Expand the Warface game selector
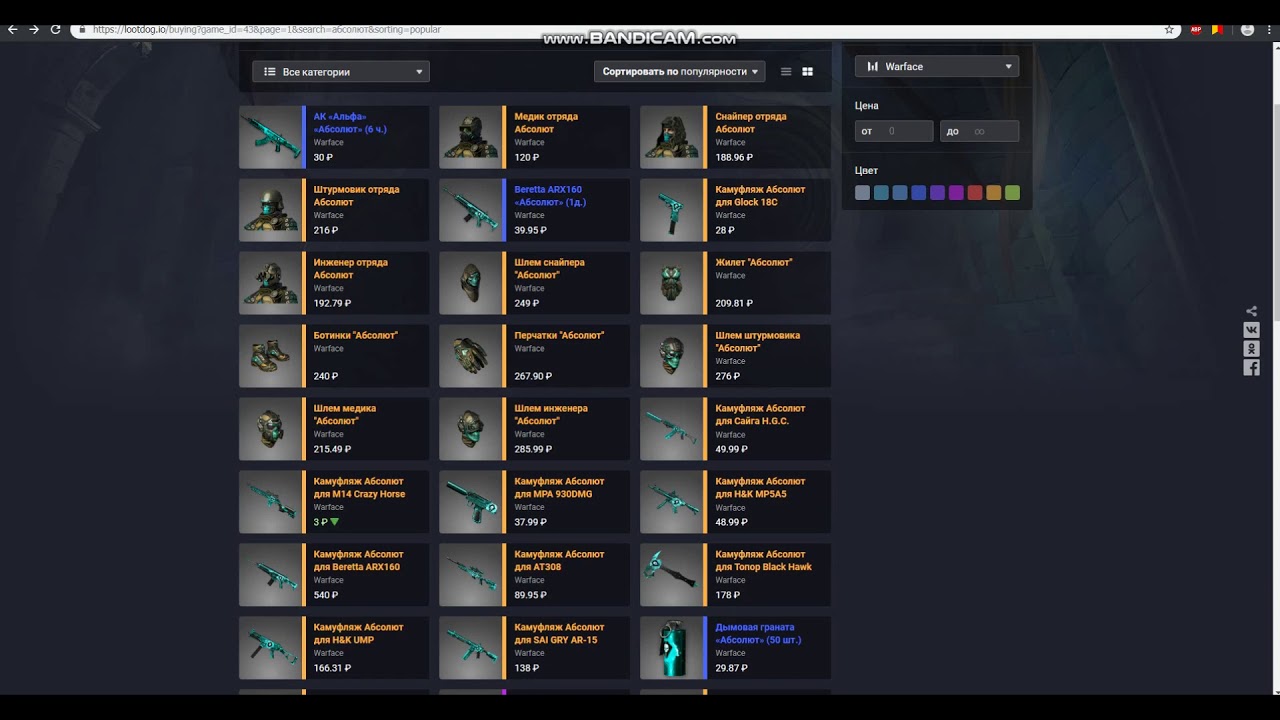The width and height of the screenshot is (1280, 720). point(937,66)
